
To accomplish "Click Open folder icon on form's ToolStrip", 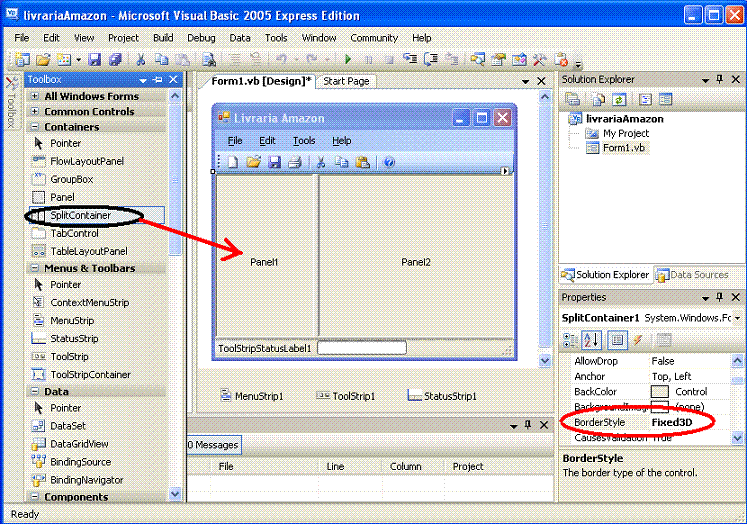I will tap(253, 162).
